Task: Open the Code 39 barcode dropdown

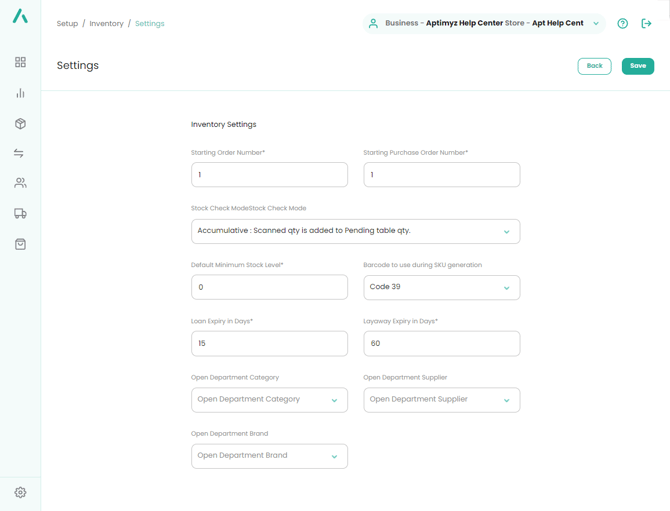Action: click(x=441, y=287)
